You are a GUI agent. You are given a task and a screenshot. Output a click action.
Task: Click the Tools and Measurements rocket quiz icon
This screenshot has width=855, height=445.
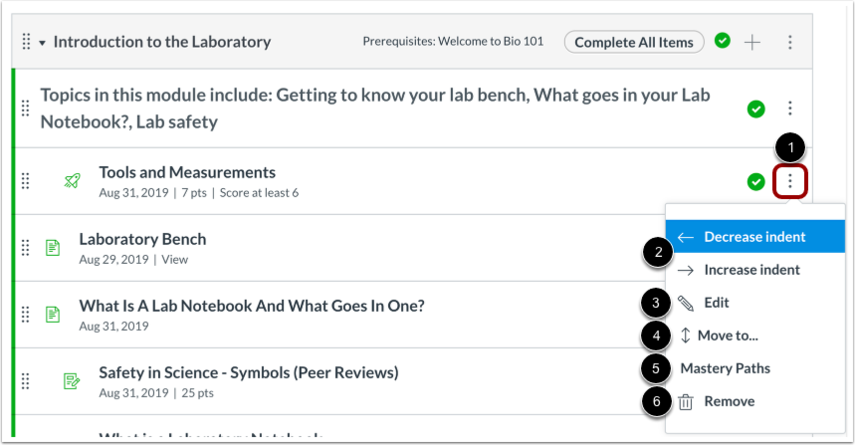point(72,181)
